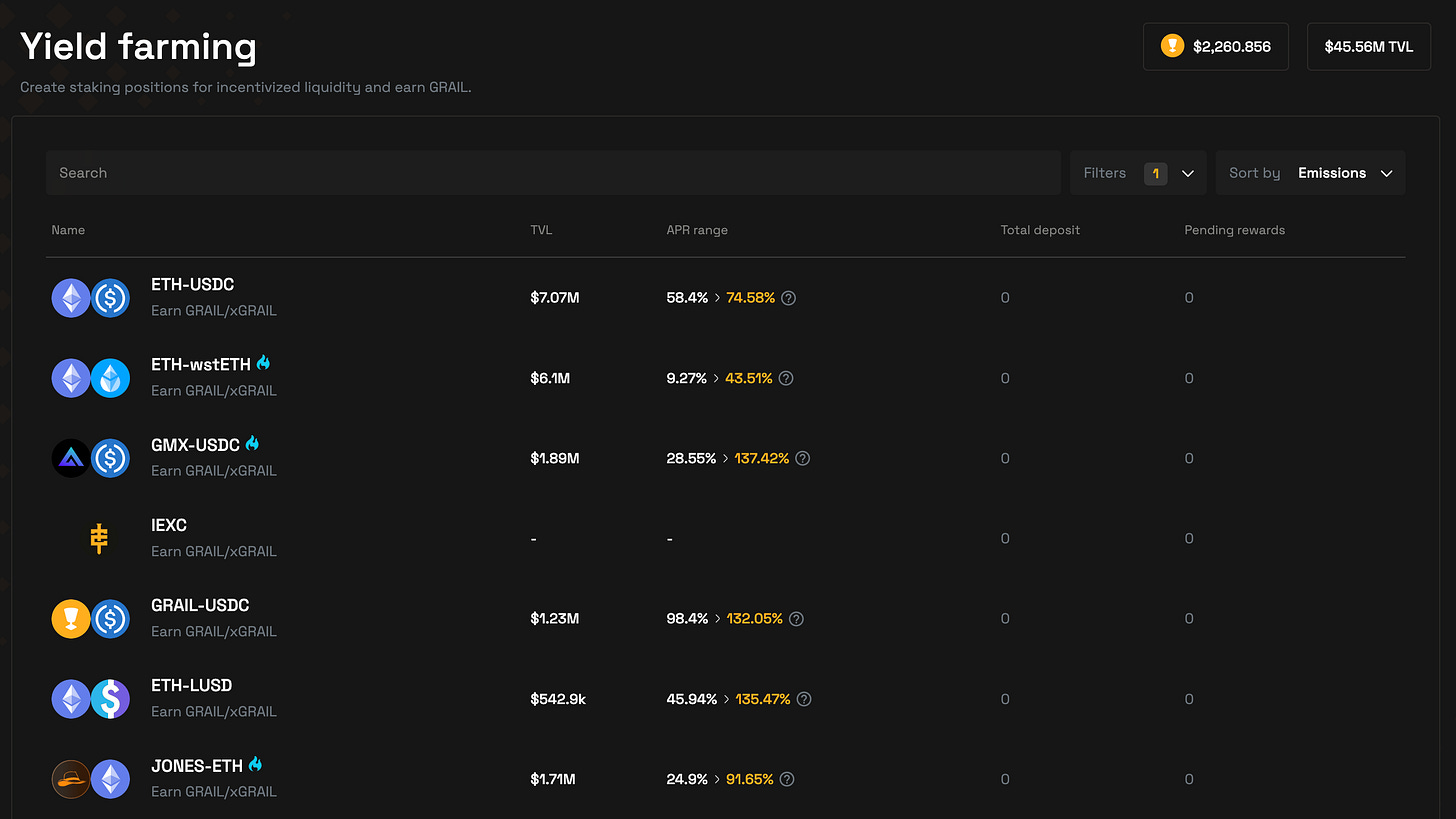Click the $1.23M TVL value
This screenshot has width=1456, height=819.
(555, 619)
